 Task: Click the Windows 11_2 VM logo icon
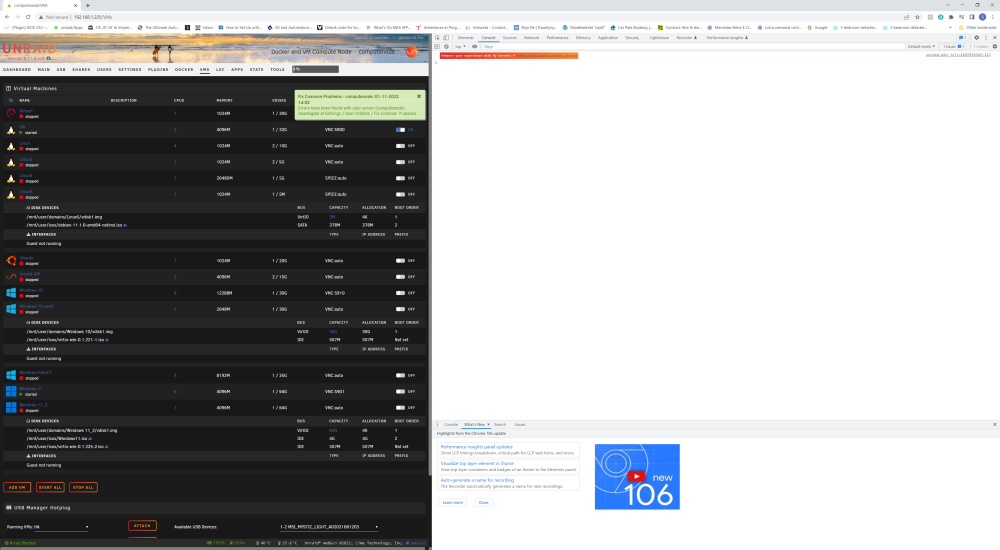[x=11, y=407]
